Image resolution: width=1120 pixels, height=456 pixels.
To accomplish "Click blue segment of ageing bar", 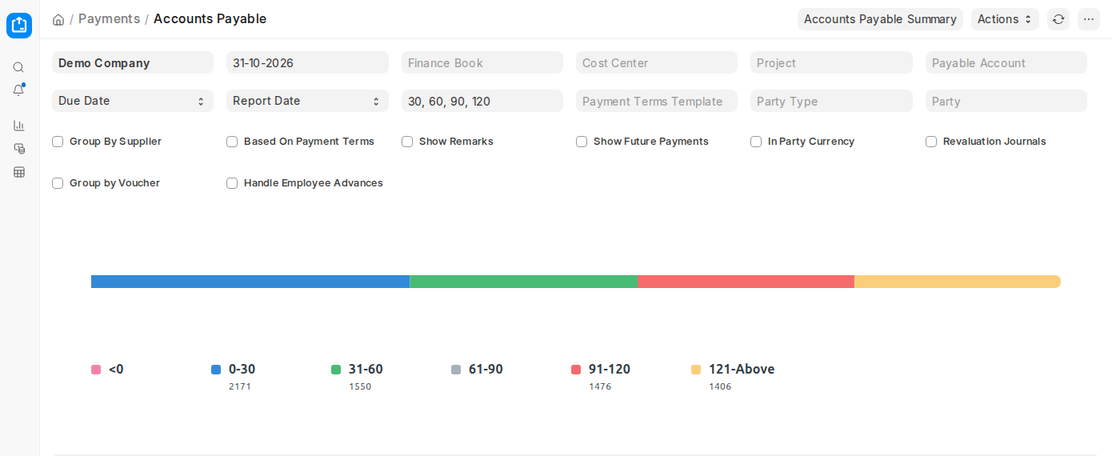I will 250,282.
